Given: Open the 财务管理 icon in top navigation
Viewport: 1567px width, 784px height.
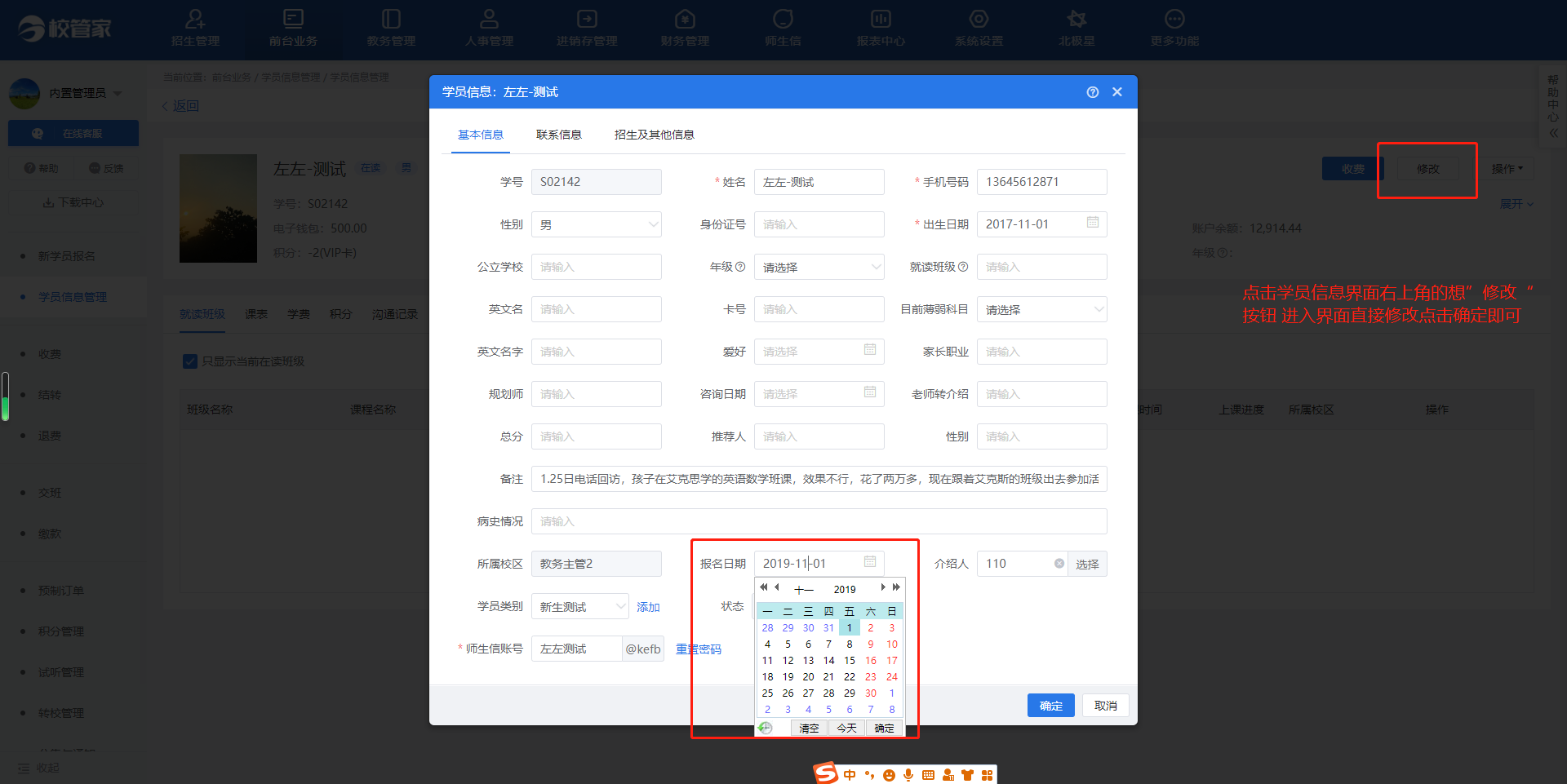Looking at the screenshot, I should [685, 19].
